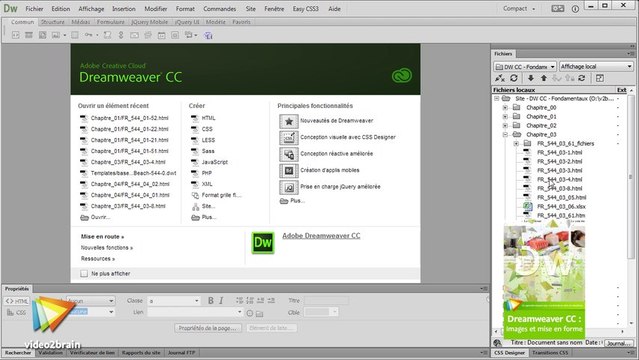Viewport: 639px width, 360px height.
Task: Expand the FR_544_03_61_fichiers folder
Action: [516, 144]
